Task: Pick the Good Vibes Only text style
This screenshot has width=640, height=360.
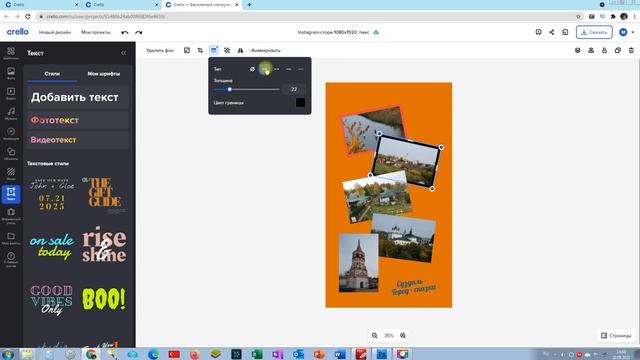Action: pyautogui.click(x=52, y=300)
